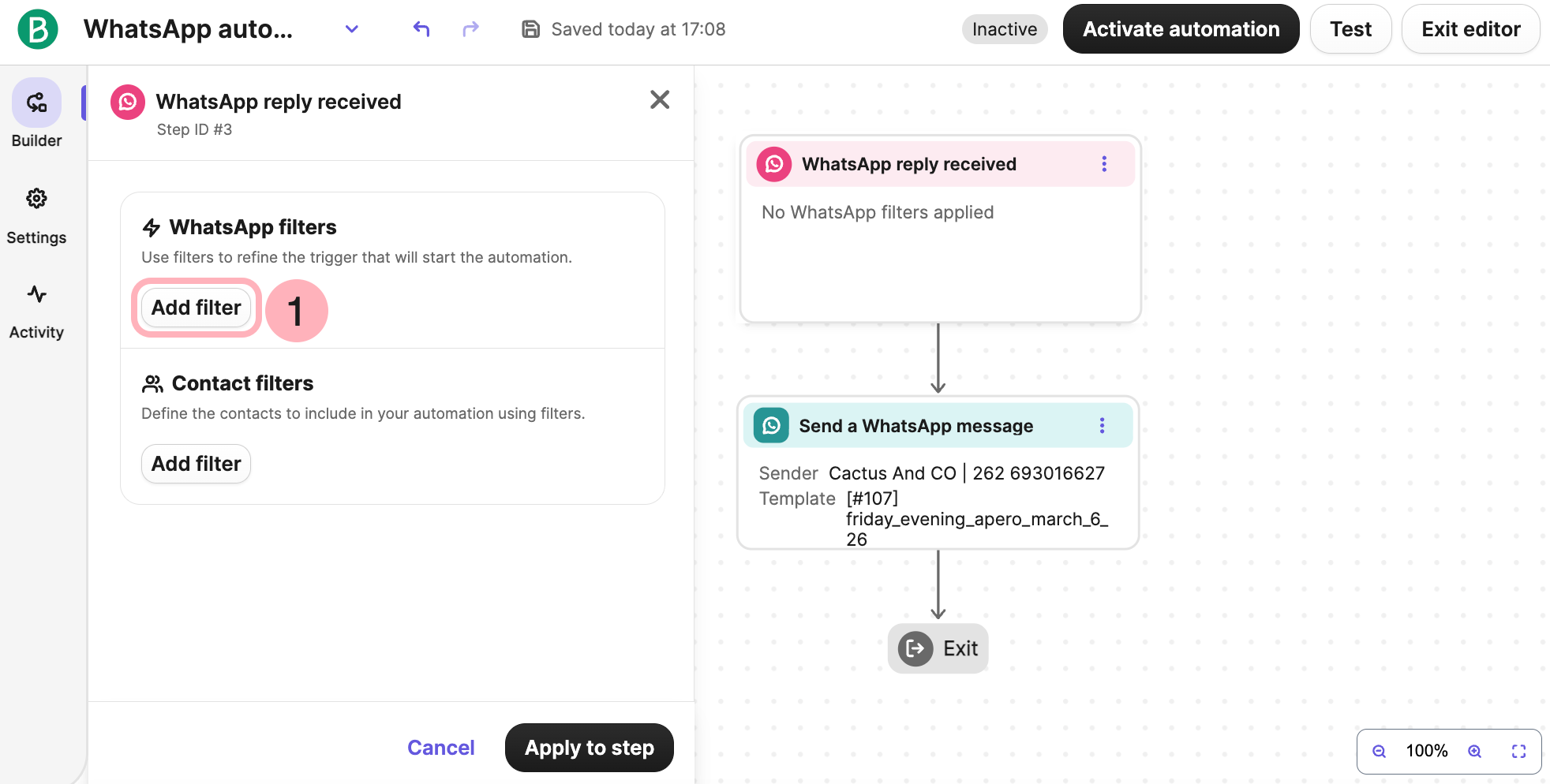Select the Send a WhatsApp message node
Viewport: 1550px width, 784px height.
pyautogui.click(x=915, y=426)
